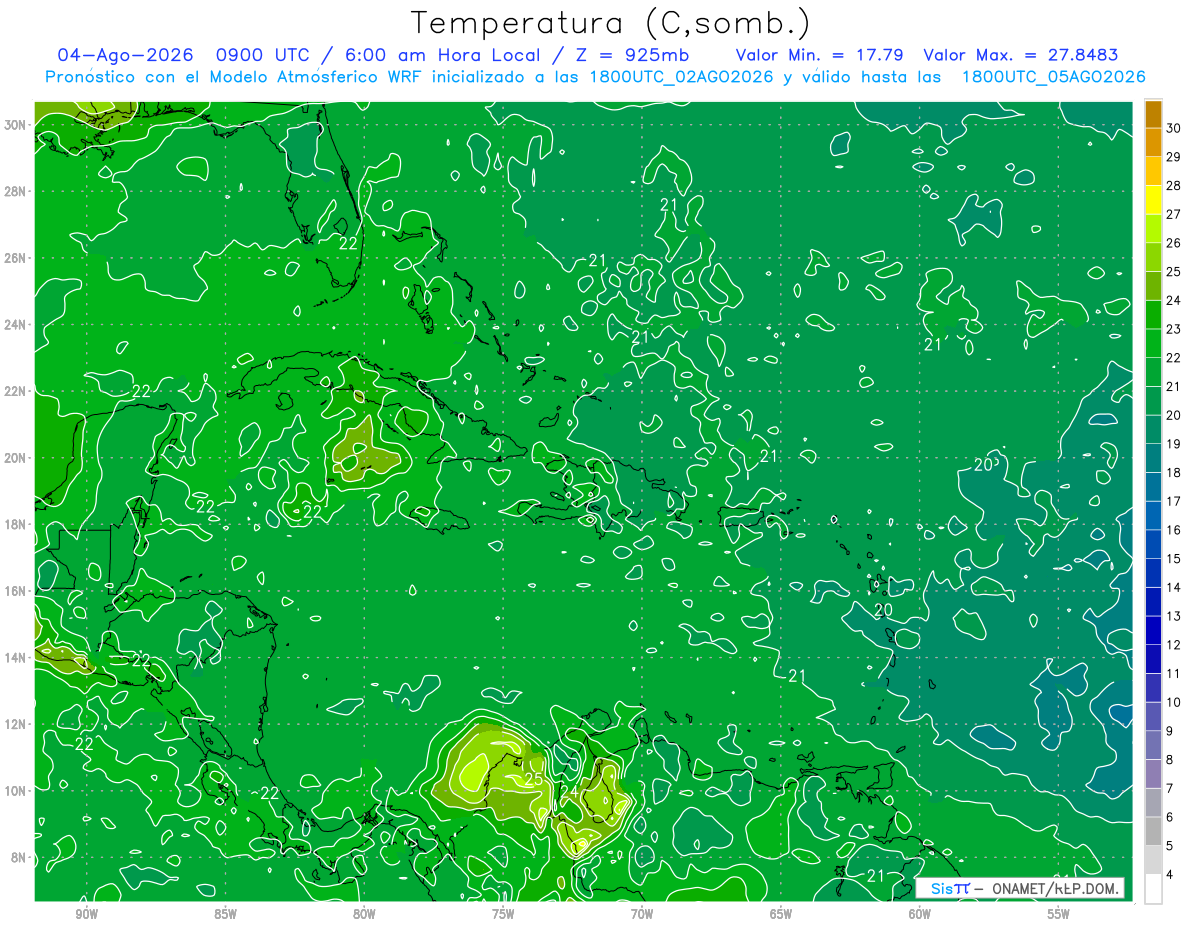Viewport: 1200px width, 927px height.
Task: Click the color scale label '23'
Action: 1174,329
